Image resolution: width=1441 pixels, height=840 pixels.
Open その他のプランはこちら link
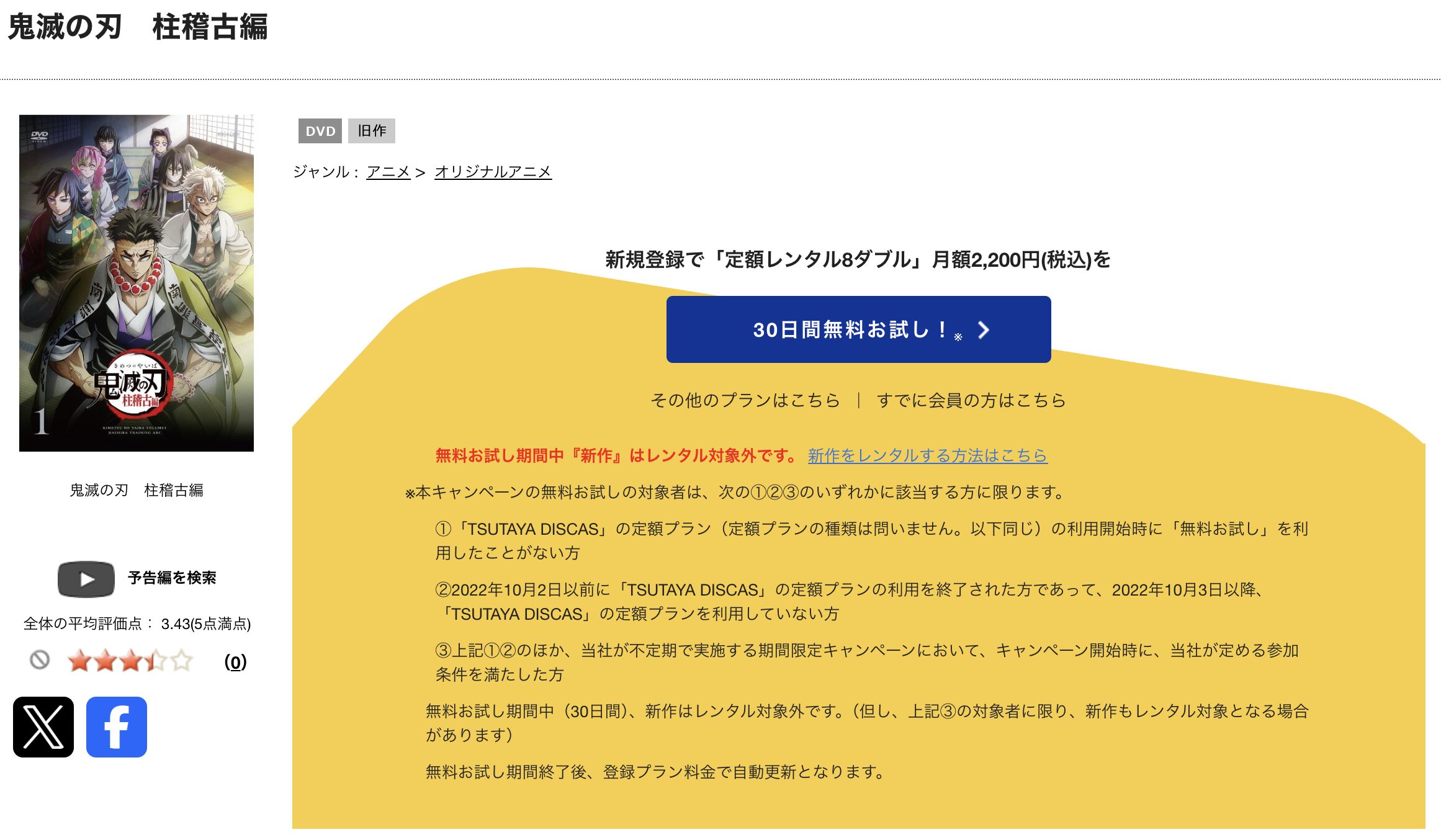point(745,400)
